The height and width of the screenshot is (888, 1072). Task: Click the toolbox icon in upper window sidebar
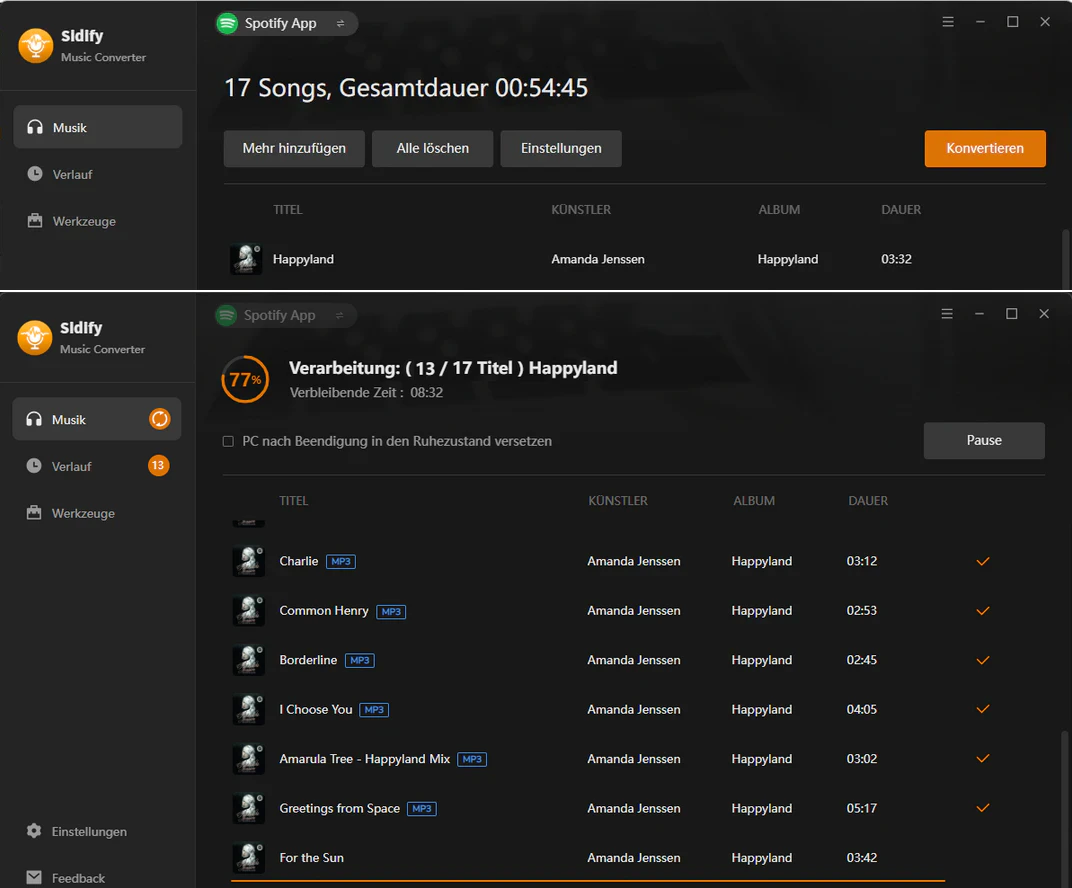tap(35, 220)
